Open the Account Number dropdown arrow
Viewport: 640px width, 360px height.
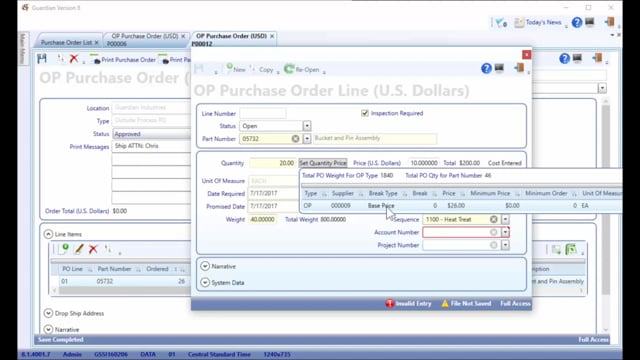coord(505,232)
